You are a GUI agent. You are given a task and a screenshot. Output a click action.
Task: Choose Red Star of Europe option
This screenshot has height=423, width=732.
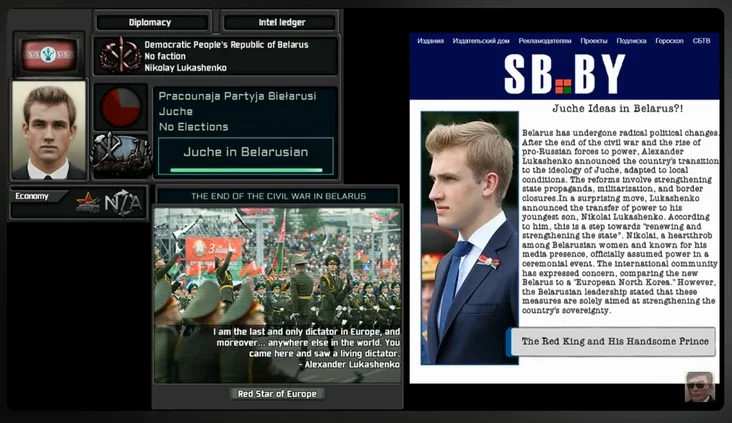(x=277, y=394)
